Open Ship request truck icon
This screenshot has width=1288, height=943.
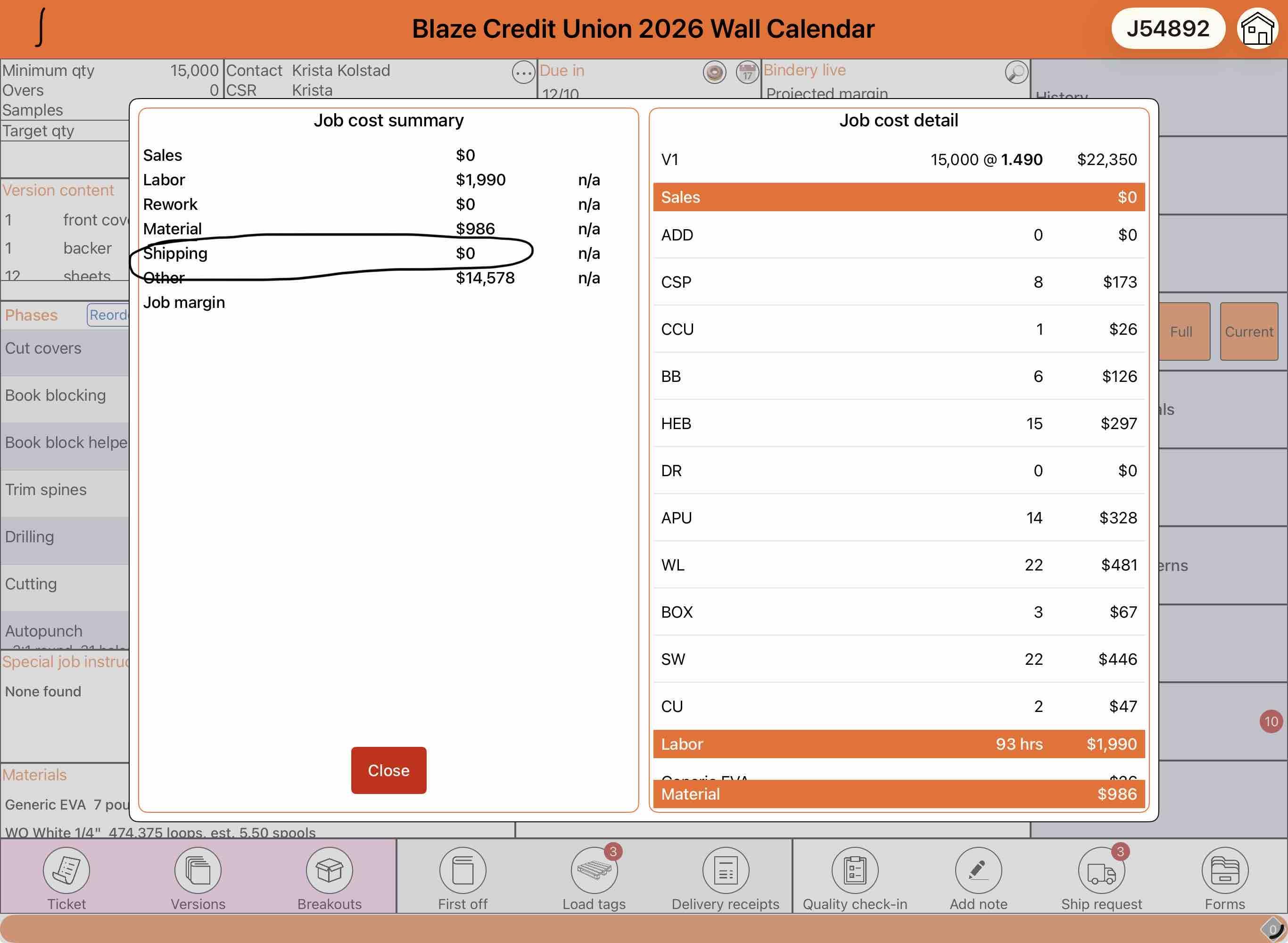coord(1101,870)
